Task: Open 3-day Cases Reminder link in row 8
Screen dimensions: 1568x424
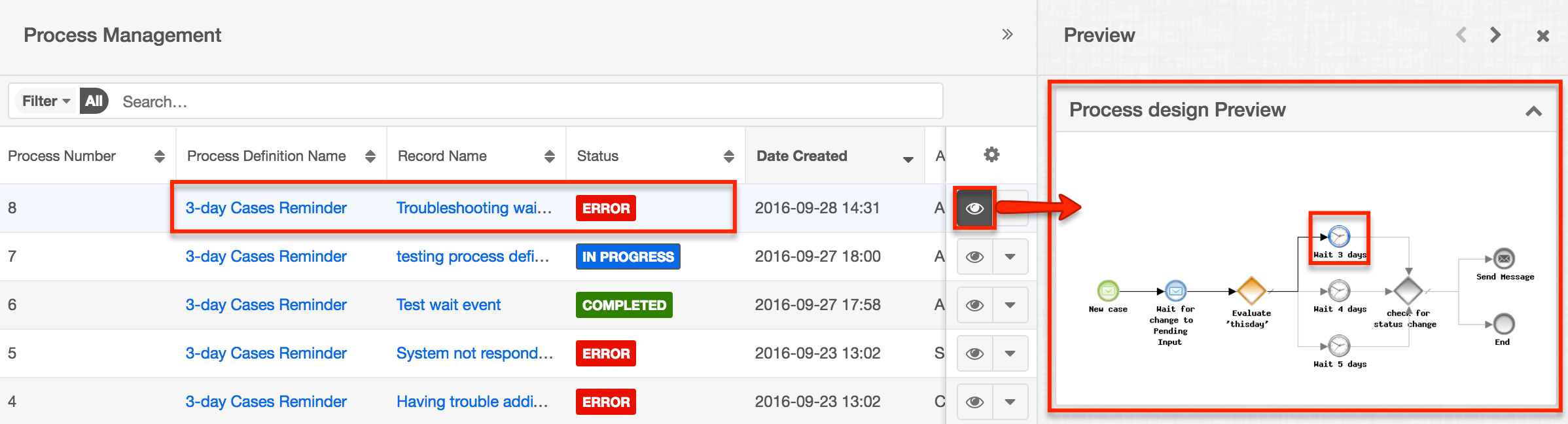Action: click(266, 208)
